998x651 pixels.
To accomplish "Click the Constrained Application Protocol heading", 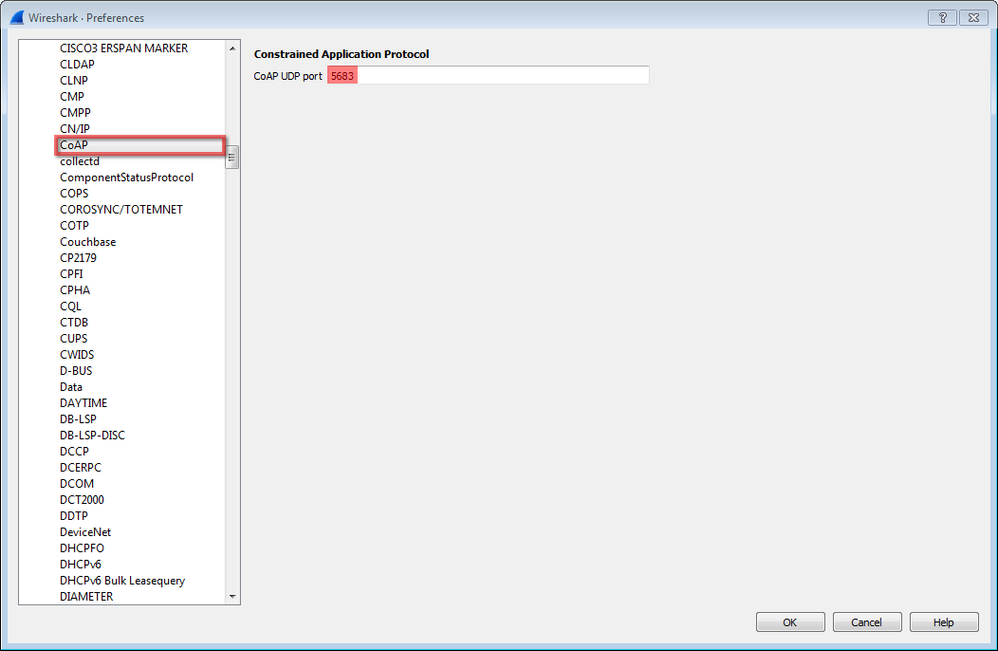I will pos(341,54).
